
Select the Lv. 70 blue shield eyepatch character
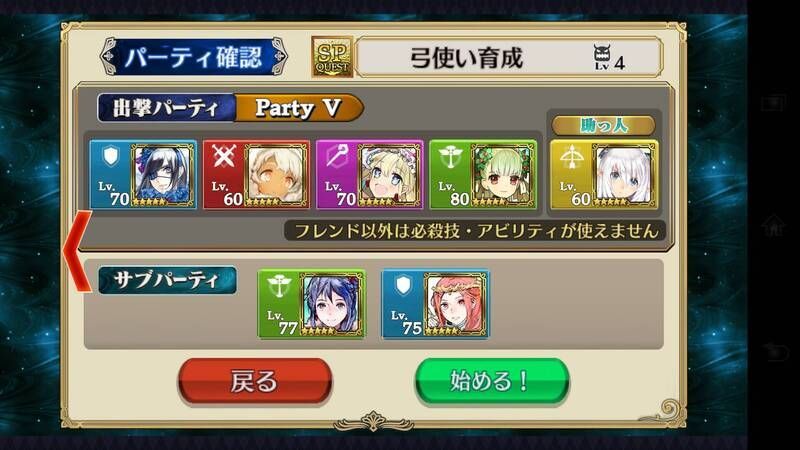pos(143,174)
